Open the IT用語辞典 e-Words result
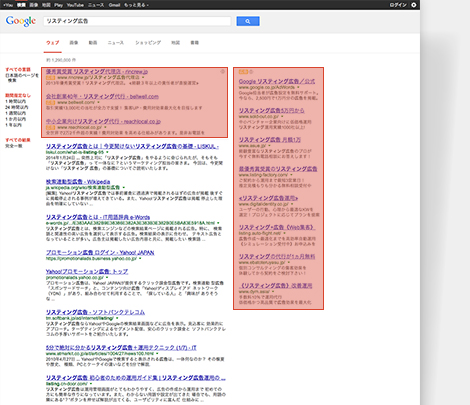The width and height of the screenshot is (470, 405). click(98, 217)
